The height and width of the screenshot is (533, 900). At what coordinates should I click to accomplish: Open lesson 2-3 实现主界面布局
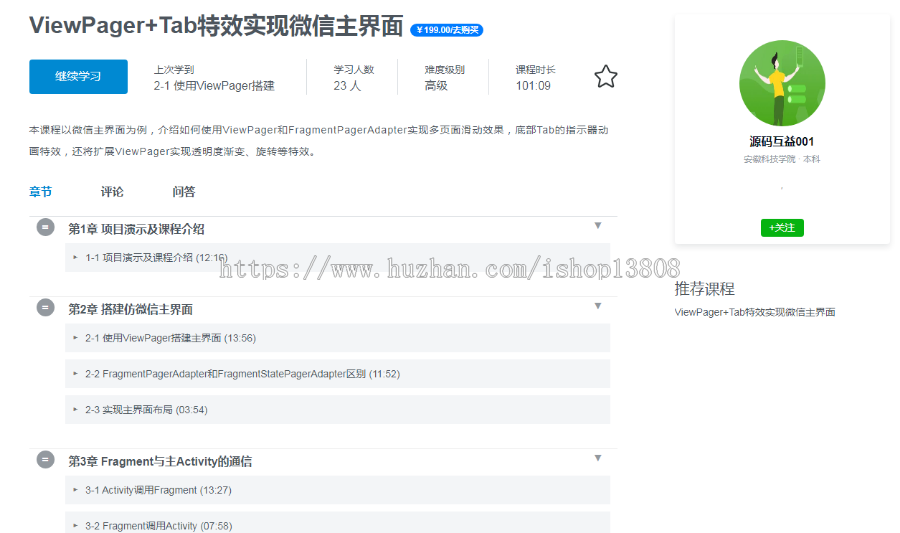click(338, 410)
